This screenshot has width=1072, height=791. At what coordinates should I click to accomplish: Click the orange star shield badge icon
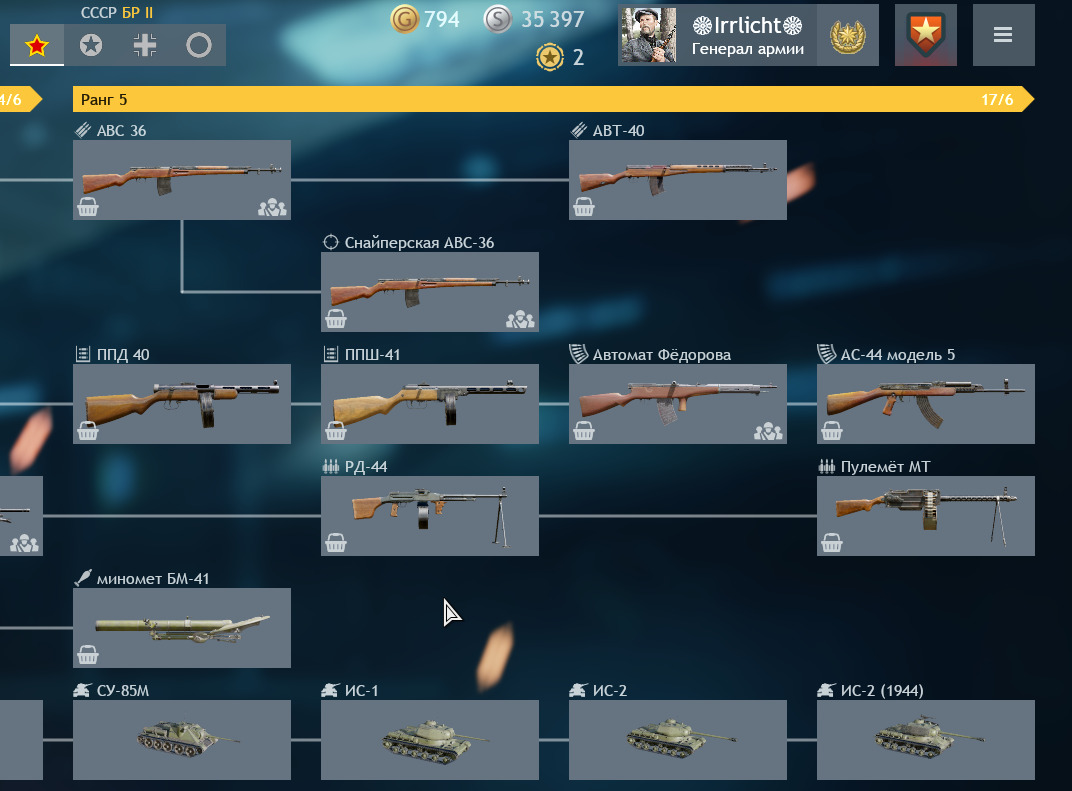926,35
